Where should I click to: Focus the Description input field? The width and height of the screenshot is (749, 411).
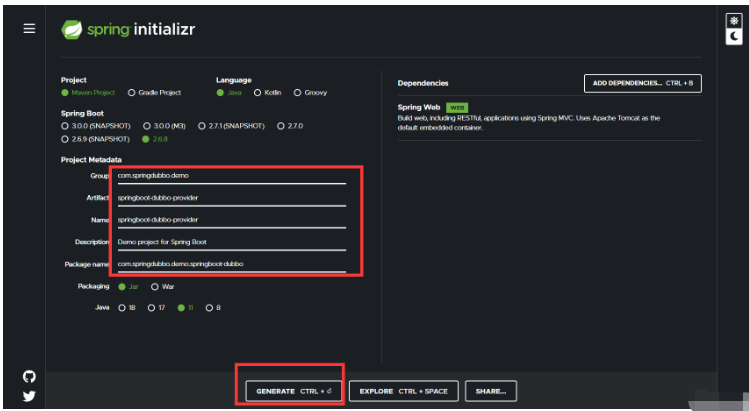(232, 242)
